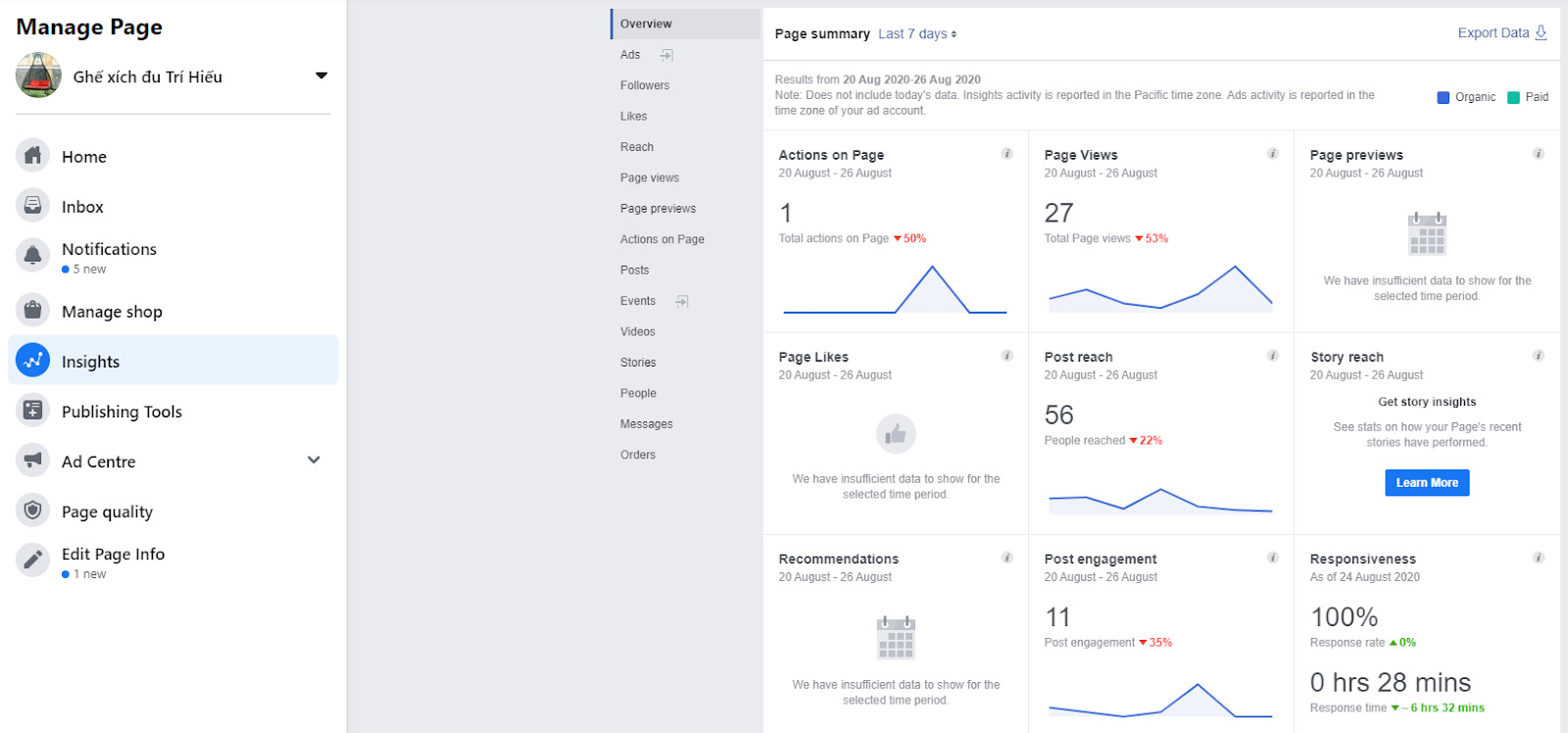Open the People insights section
Screen dimensions: 1568x733
click(x=638, y=393)
